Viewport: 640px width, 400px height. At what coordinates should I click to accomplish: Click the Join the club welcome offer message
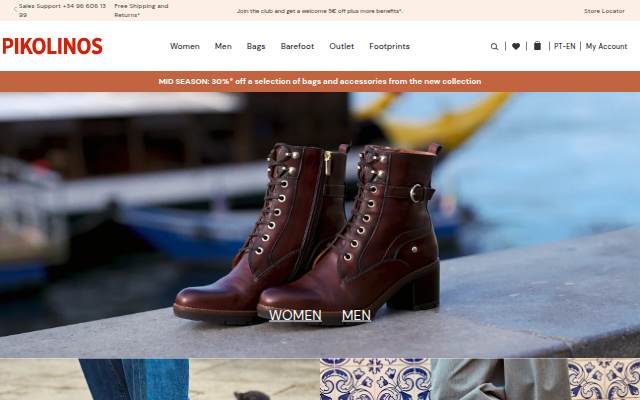[320, 11]
